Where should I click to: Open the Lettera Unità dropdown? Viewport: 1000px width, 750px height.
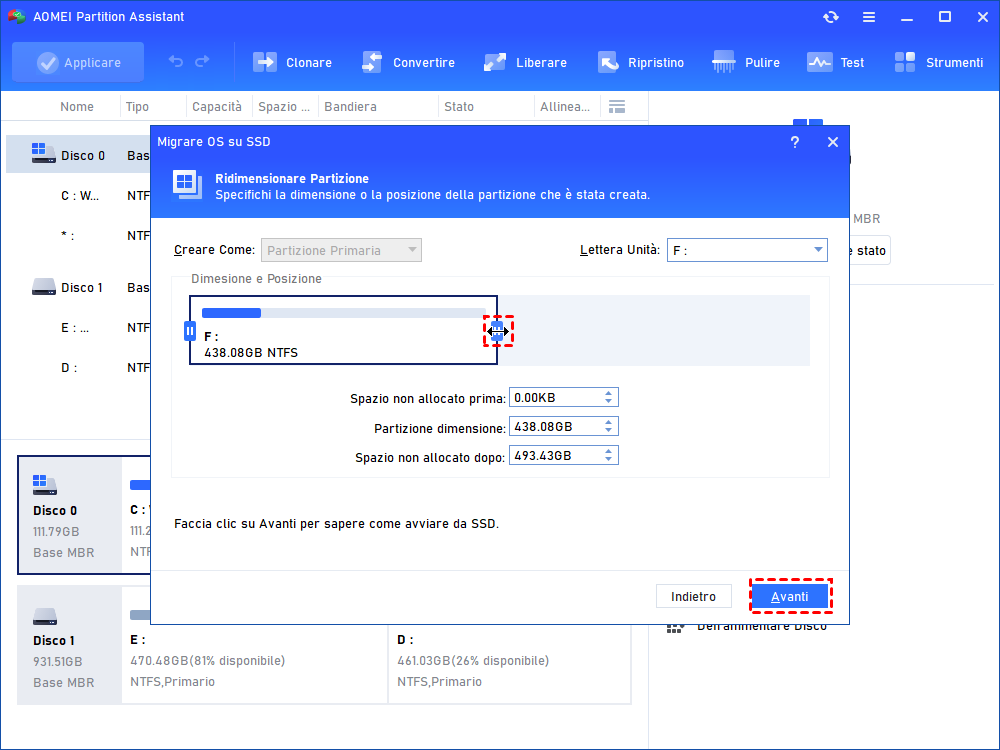[747, 250]
